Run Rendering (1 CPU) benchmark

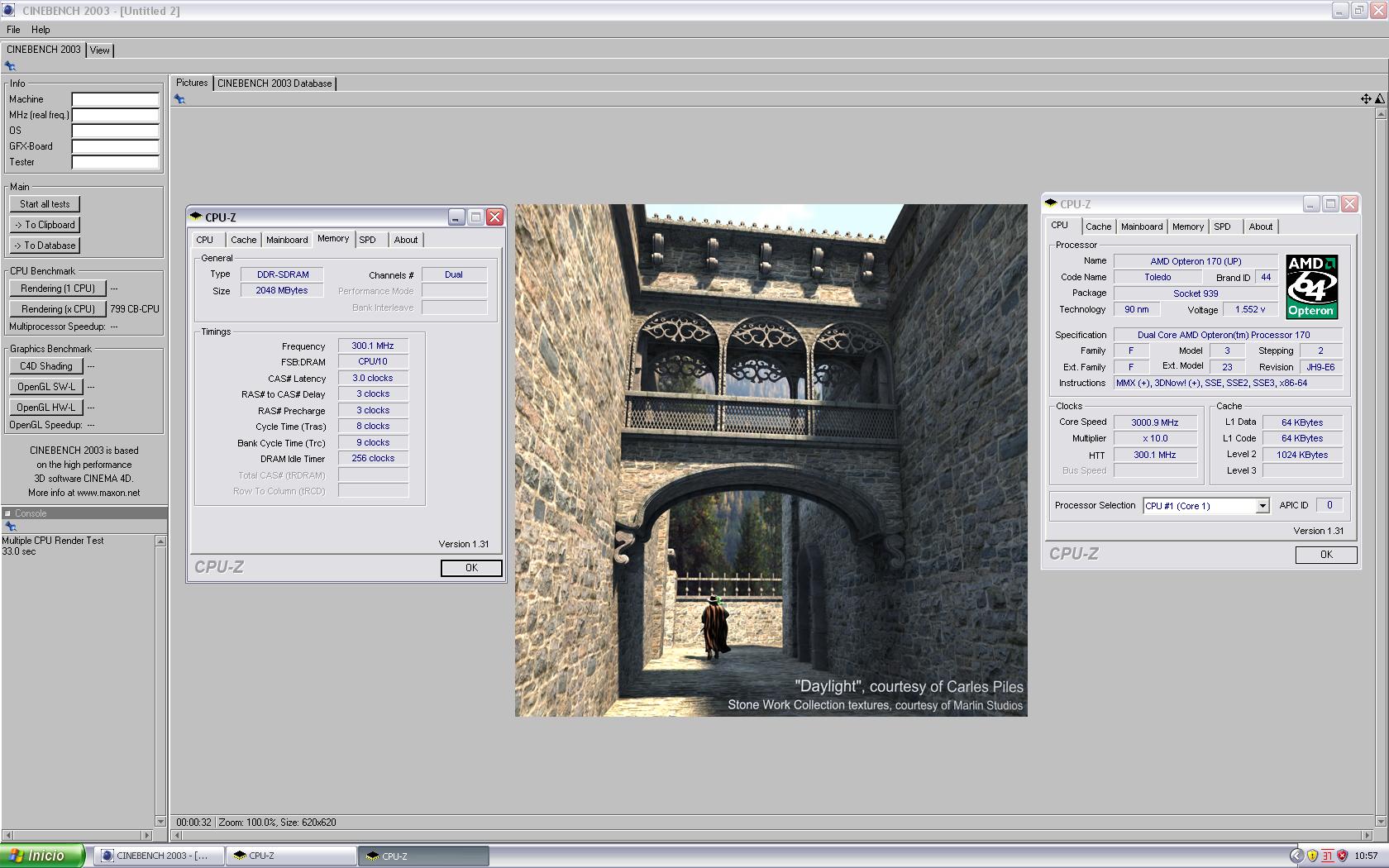(58, 289)
